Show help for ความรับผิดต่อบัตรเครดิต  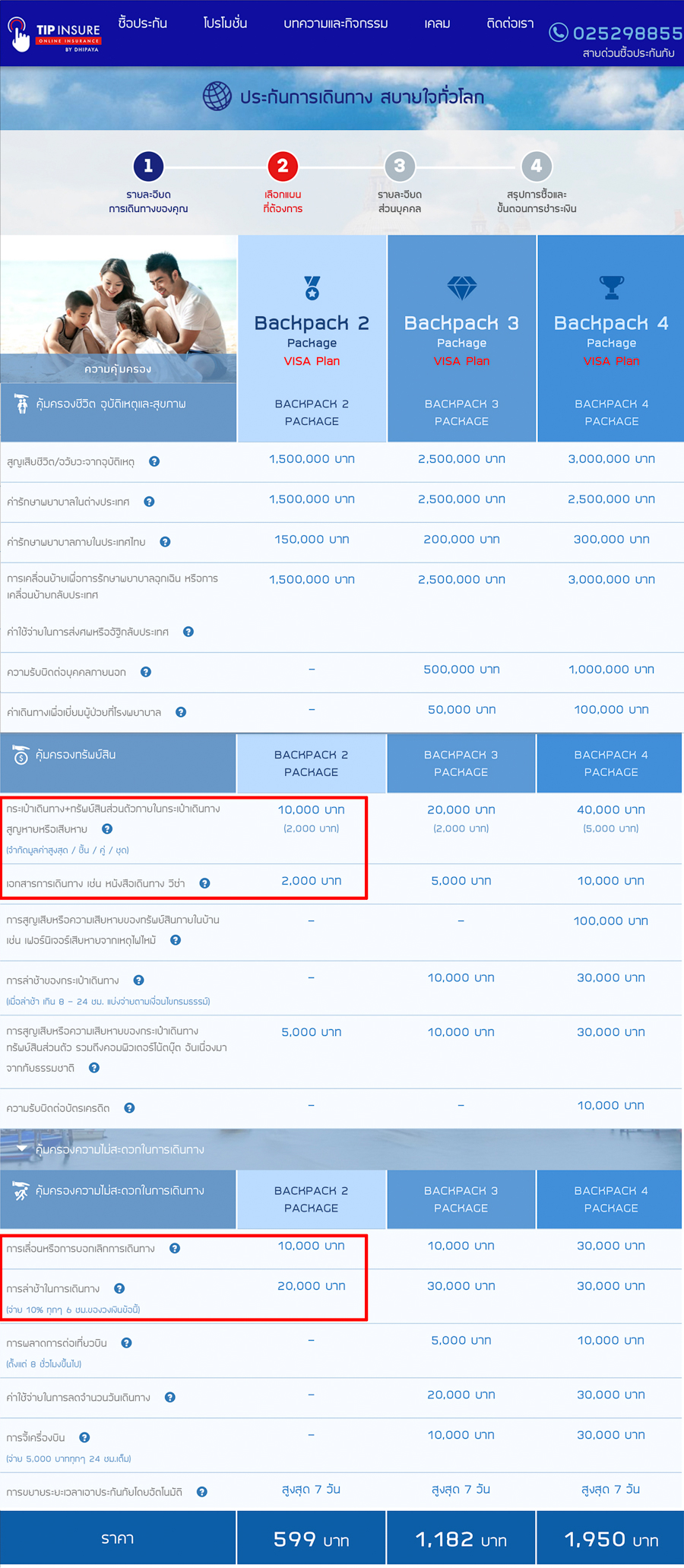coord(130,1108)
